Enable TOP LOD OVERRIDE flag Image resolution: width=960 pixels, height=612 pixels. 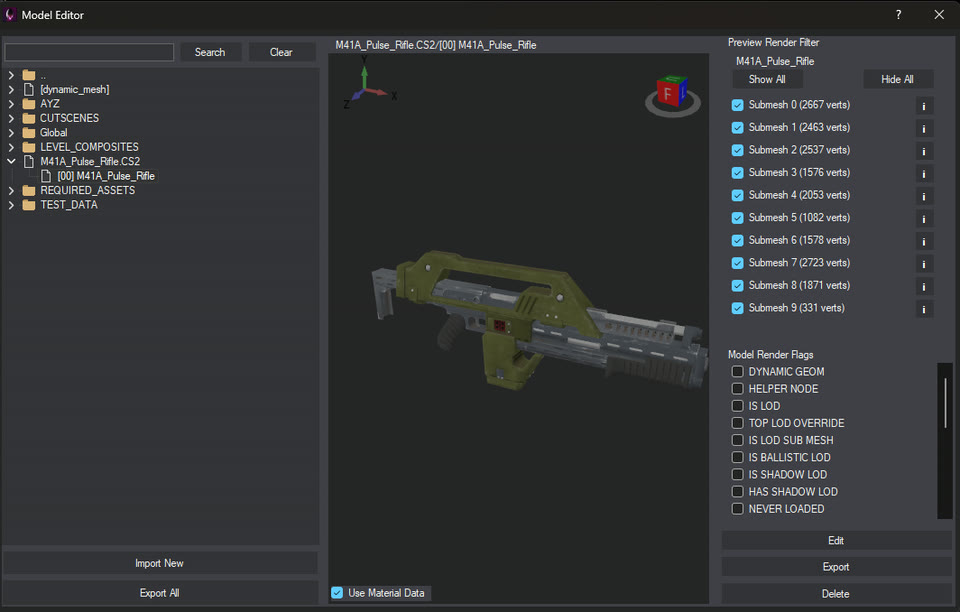pos(738,423)
